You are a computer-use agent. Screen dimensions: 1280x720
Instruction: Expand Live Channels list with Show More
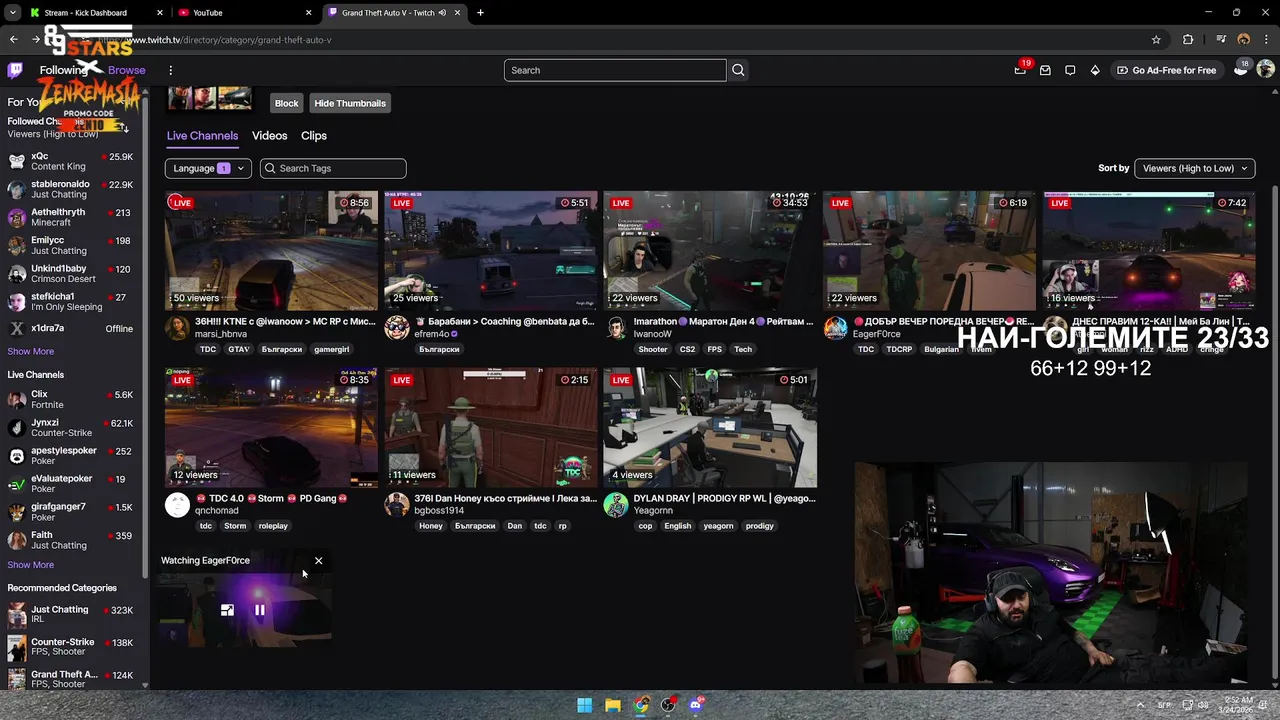[31, 565]
